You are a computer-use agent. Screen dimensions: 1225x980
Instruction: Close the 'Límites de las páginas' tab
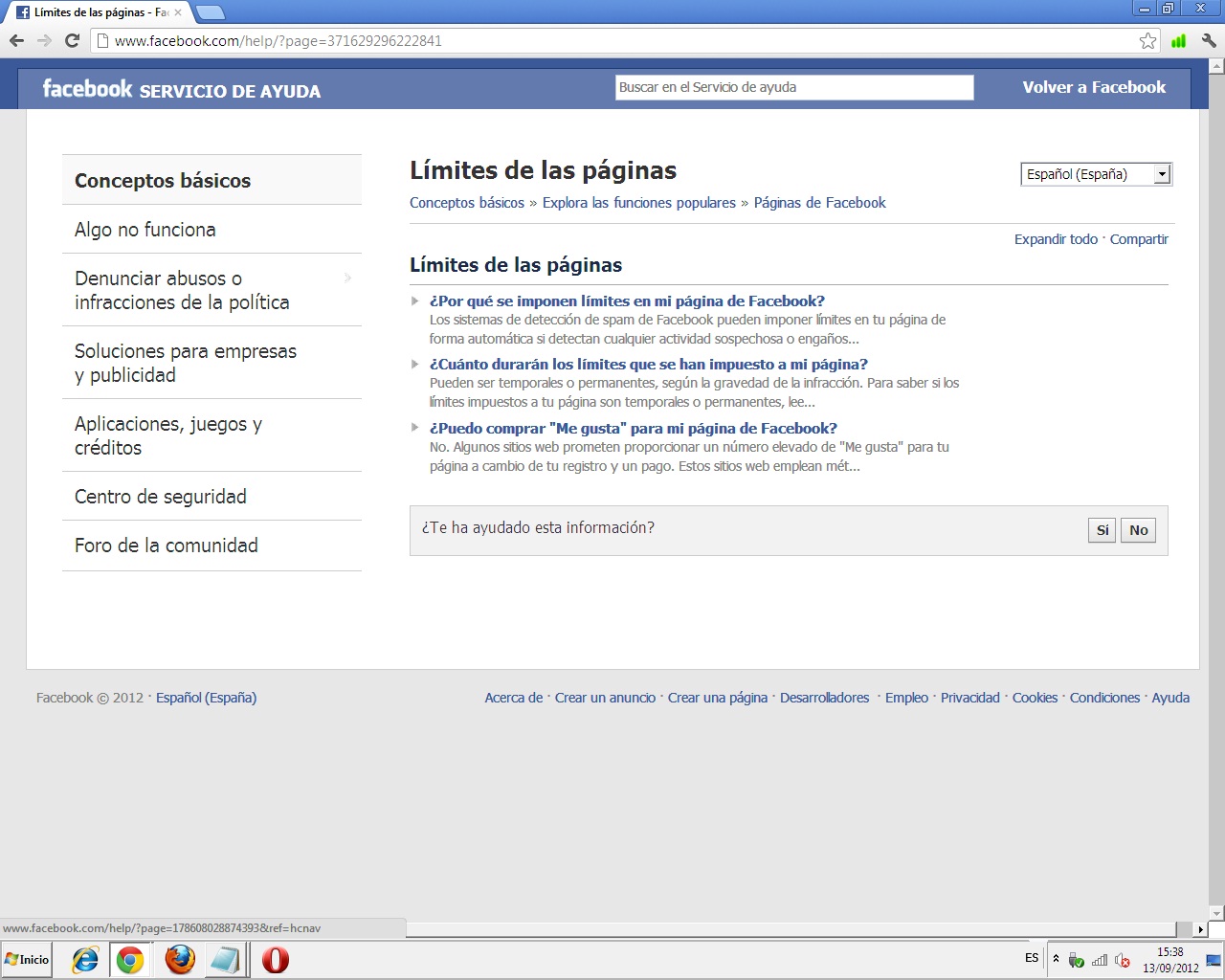point(177,12)
